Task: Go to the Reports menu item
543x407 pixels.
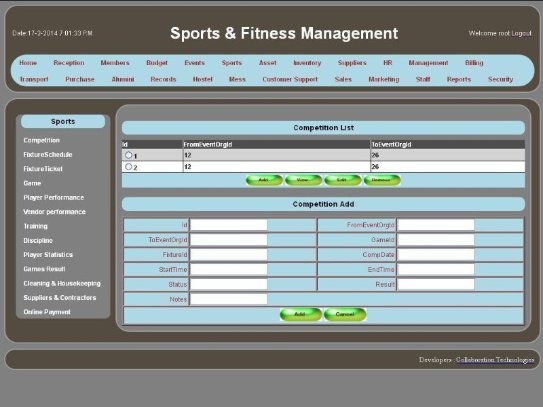Action: click(459, 79)
